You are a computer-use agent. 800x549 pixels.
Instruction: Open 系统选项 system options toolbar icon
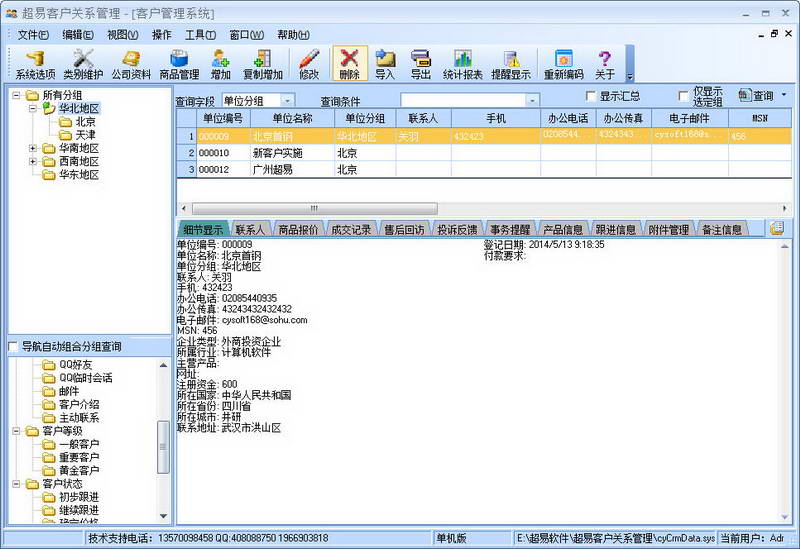(35, 63)
